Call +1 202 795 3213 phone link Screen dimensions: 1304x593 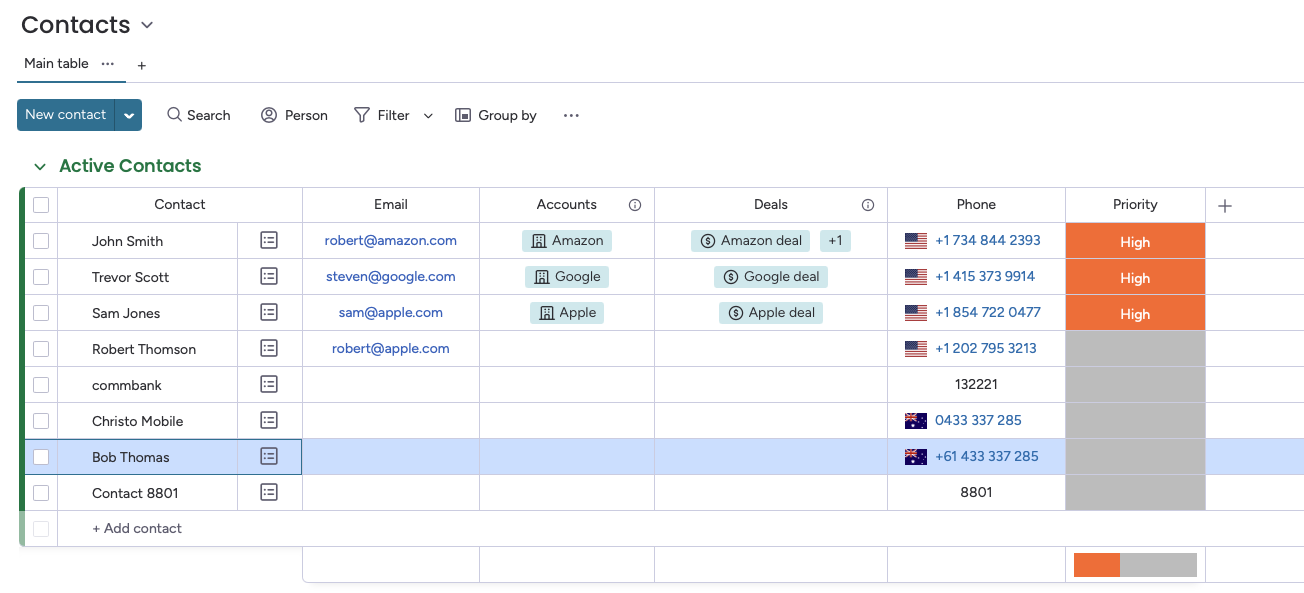986,348
